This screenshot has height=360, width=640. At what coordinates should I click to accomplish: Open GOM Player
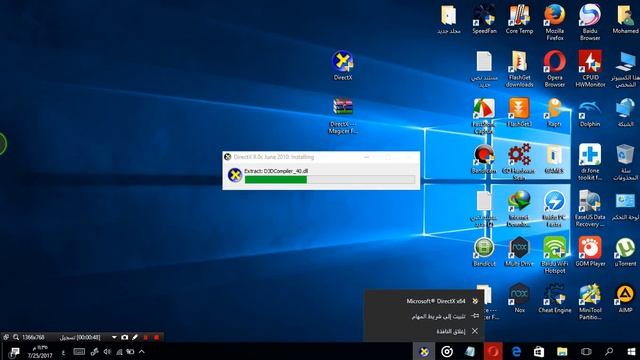click(590, 252)
